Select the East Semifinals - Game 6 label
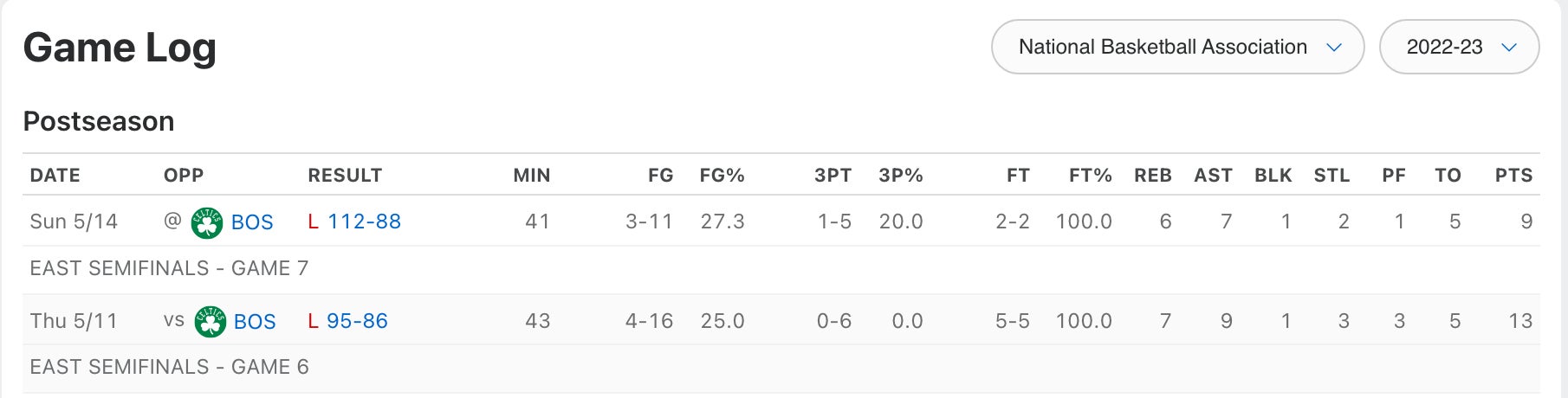 coord(169,367)
